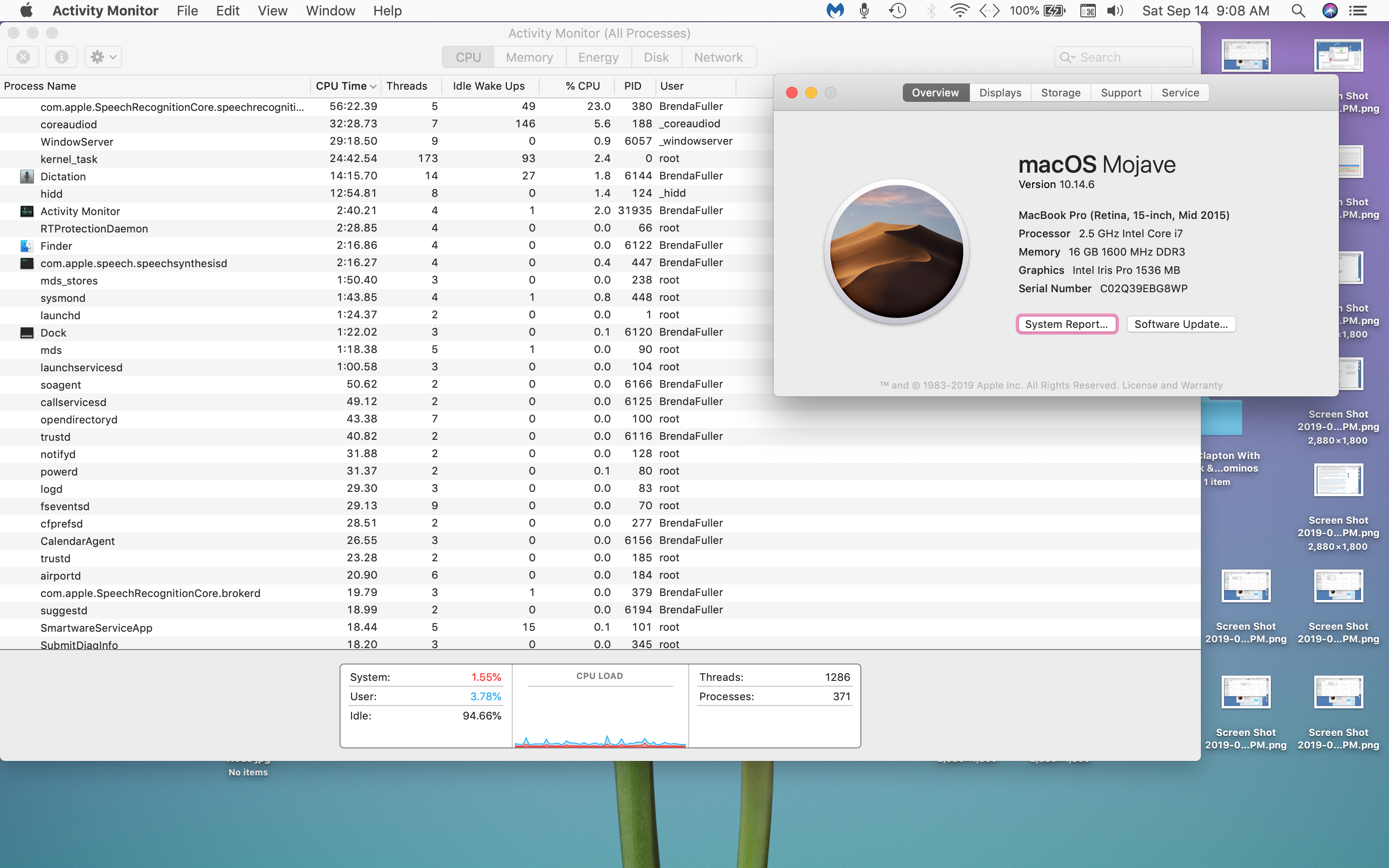Open Spotlight search magnifier

tap(1298, 10)
